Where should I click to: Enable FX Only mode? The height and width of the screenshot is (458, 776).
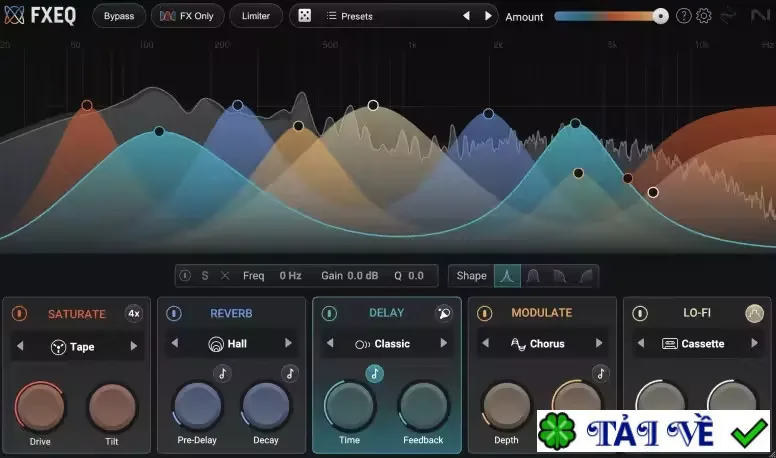pyautogui.click(x=187, y=16)
